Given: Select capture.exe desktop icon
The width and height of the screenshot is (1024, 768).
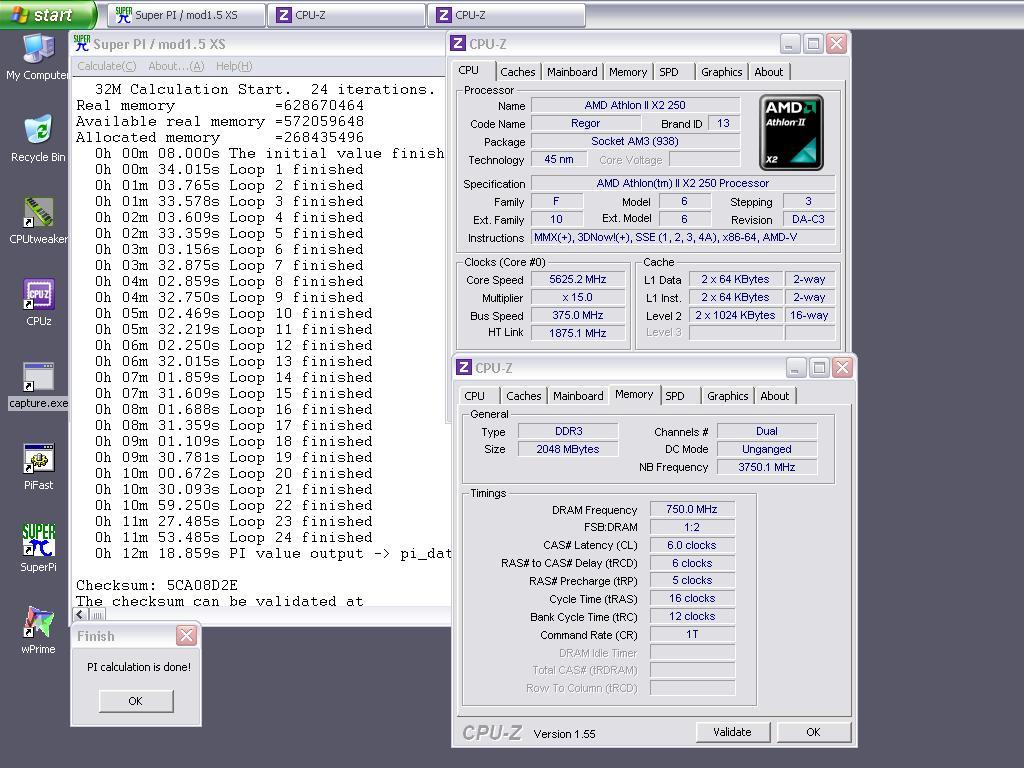Looking at the screenshot, I should click(38, 385).
